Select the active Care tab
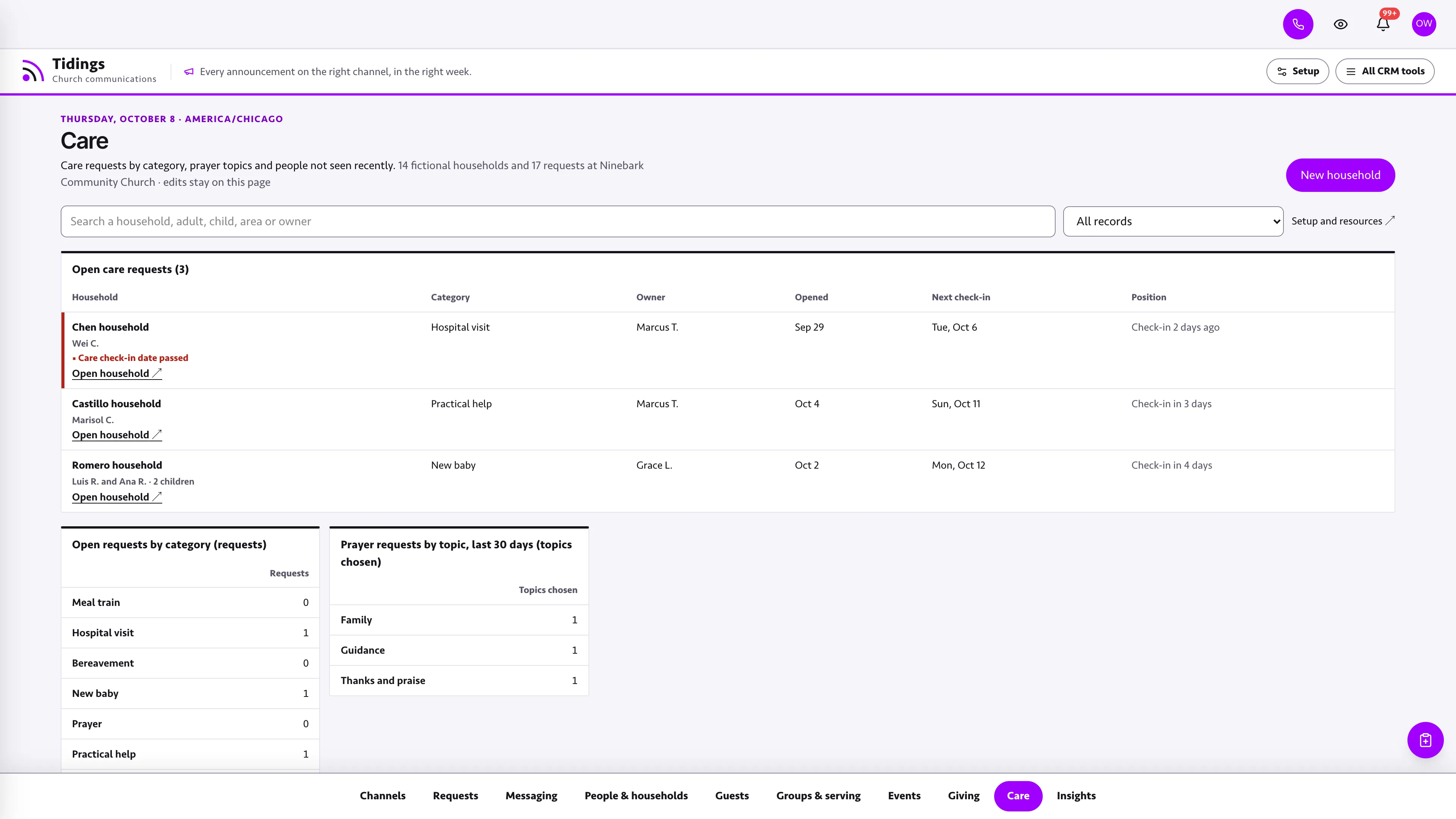Screen dimensions: 1456x819 1018,796
